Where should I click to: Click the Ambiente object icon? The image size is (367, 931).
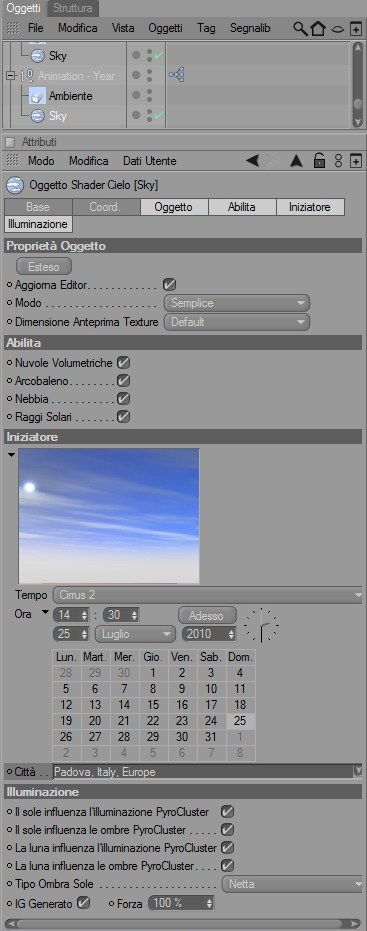[x=37, y=96]
